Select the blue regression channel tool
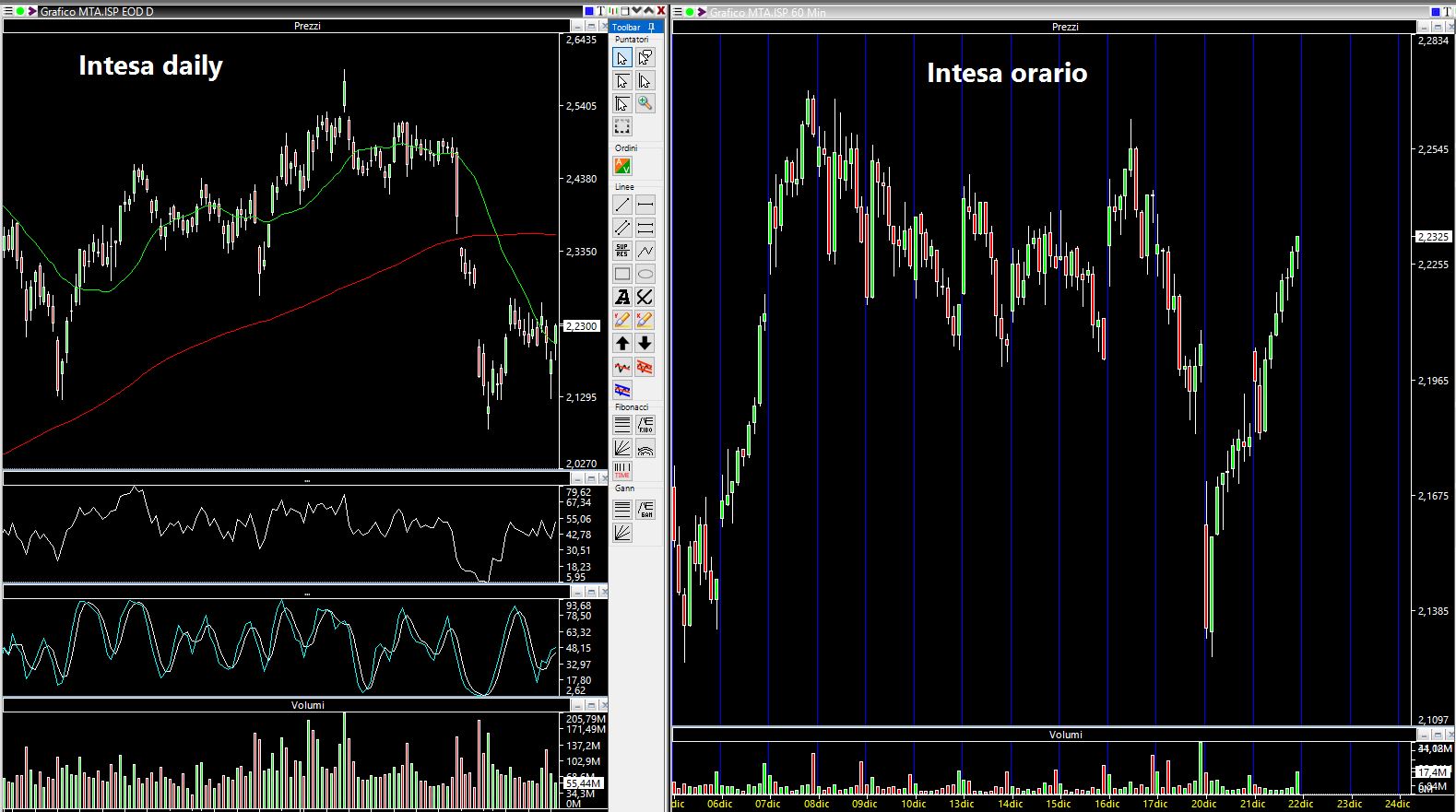1456x812 pixels. 622,391
